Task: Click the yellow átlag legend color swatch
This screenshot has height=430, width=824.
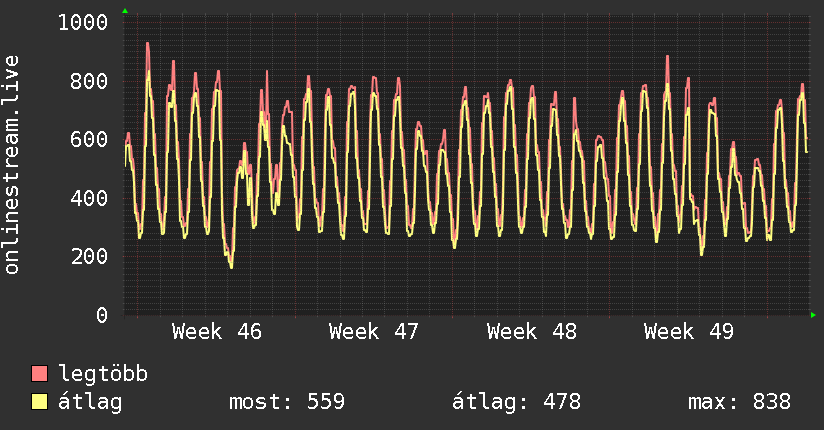Action: tap(40, 402)
